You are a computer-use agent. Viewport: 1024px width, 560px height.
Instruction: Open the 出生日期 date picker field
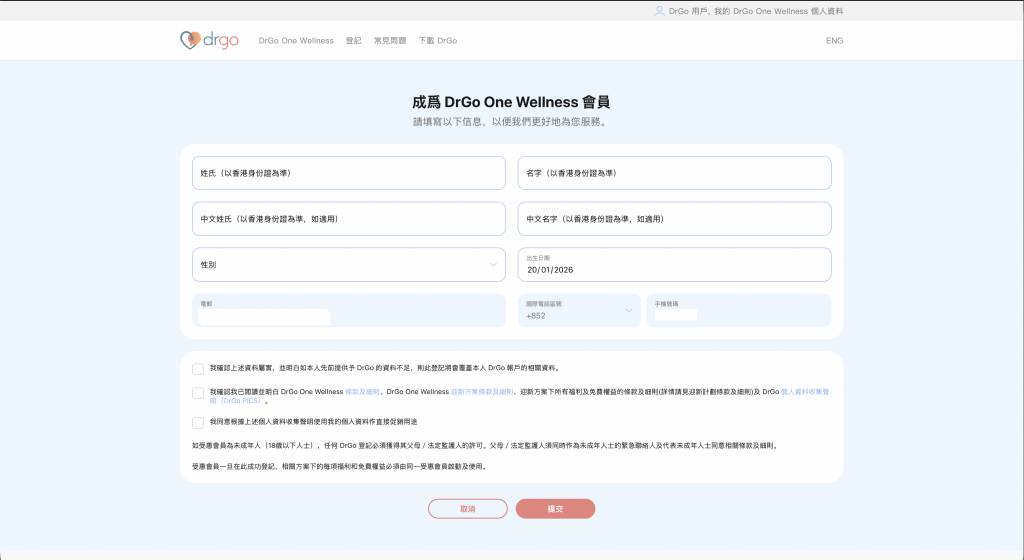tap(674, 265)
